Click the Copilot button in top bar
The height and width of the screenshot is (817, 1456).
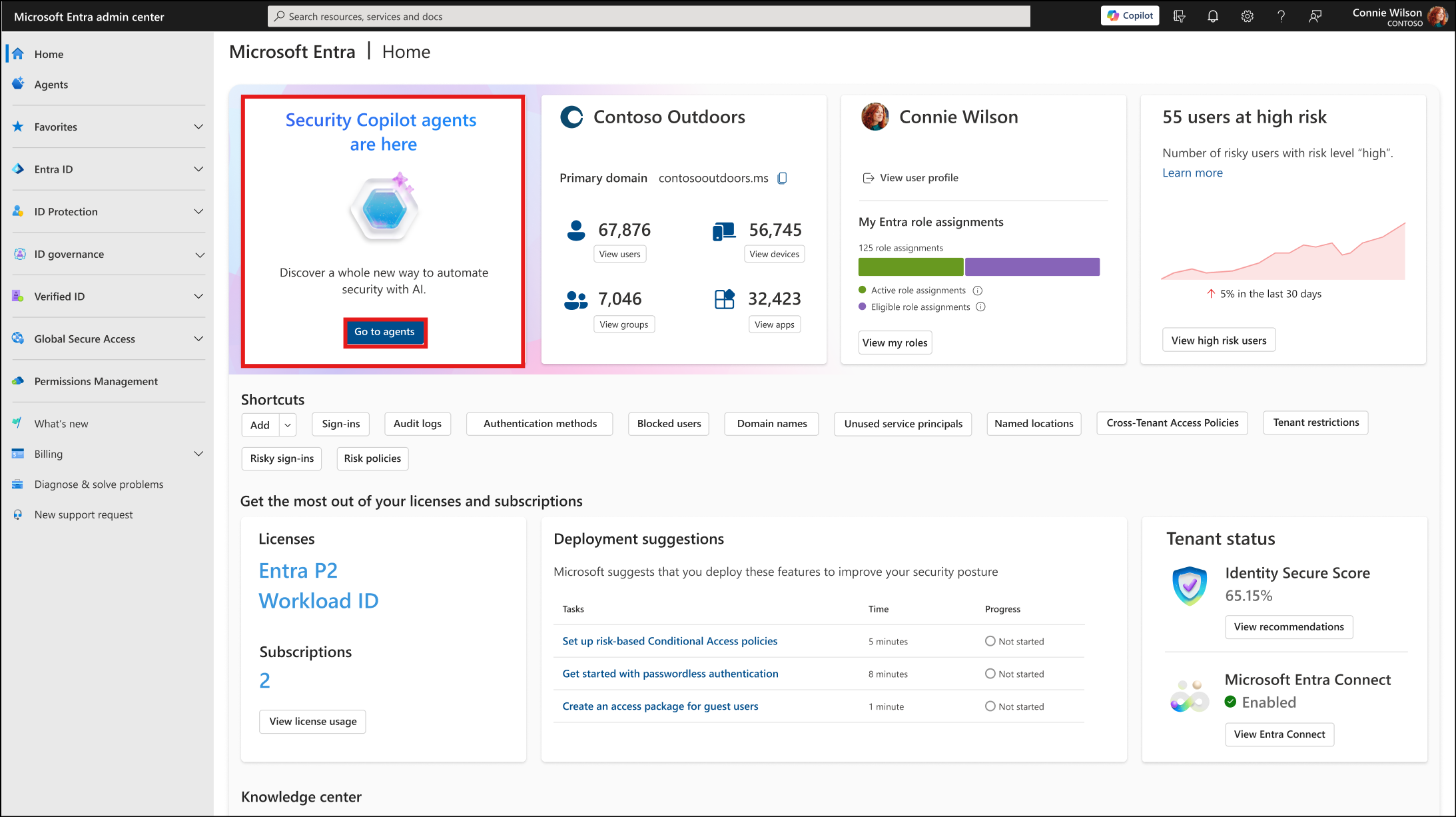[1130, 16]
